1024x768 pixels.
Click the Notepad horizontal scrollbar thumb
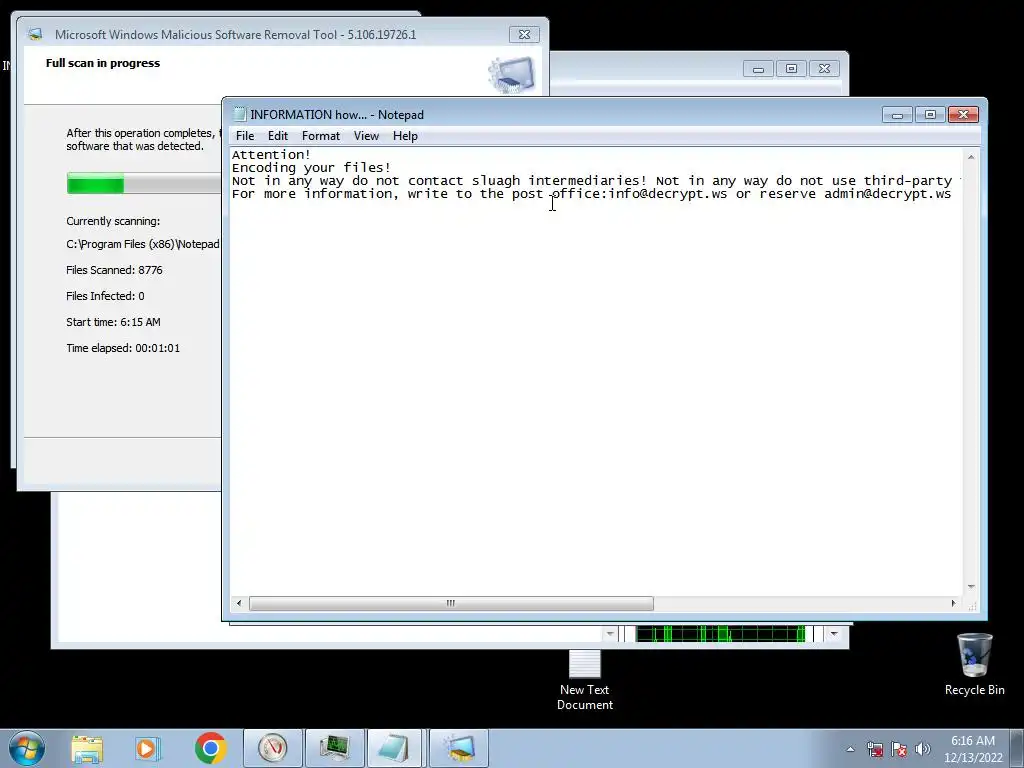pos(451,603)
